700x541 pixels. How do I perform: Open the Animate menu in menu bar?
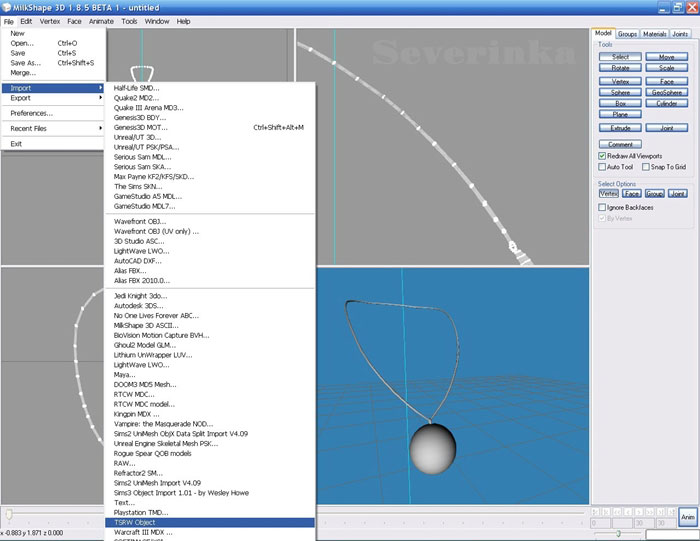pos(100,21)
